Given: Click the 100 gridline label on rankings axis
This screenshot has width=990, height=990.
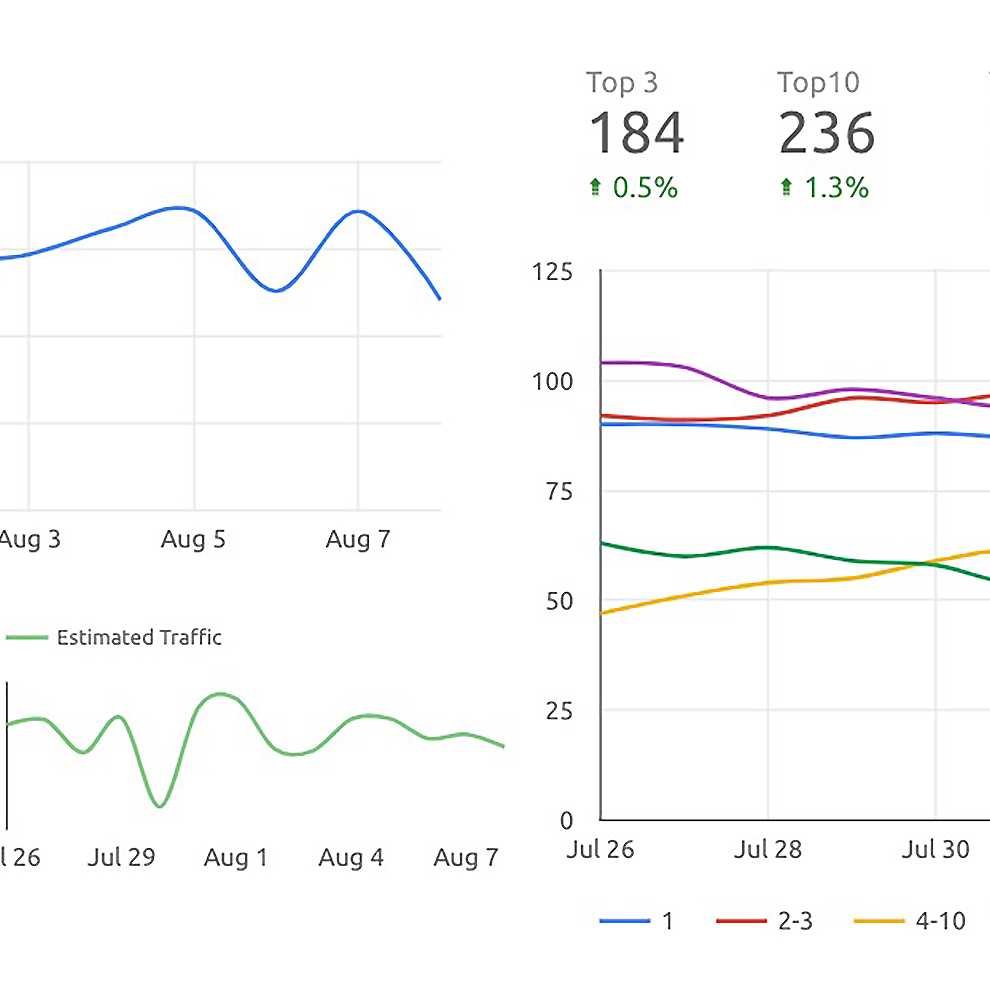Looking at the screenshot, I should [553, 382].
